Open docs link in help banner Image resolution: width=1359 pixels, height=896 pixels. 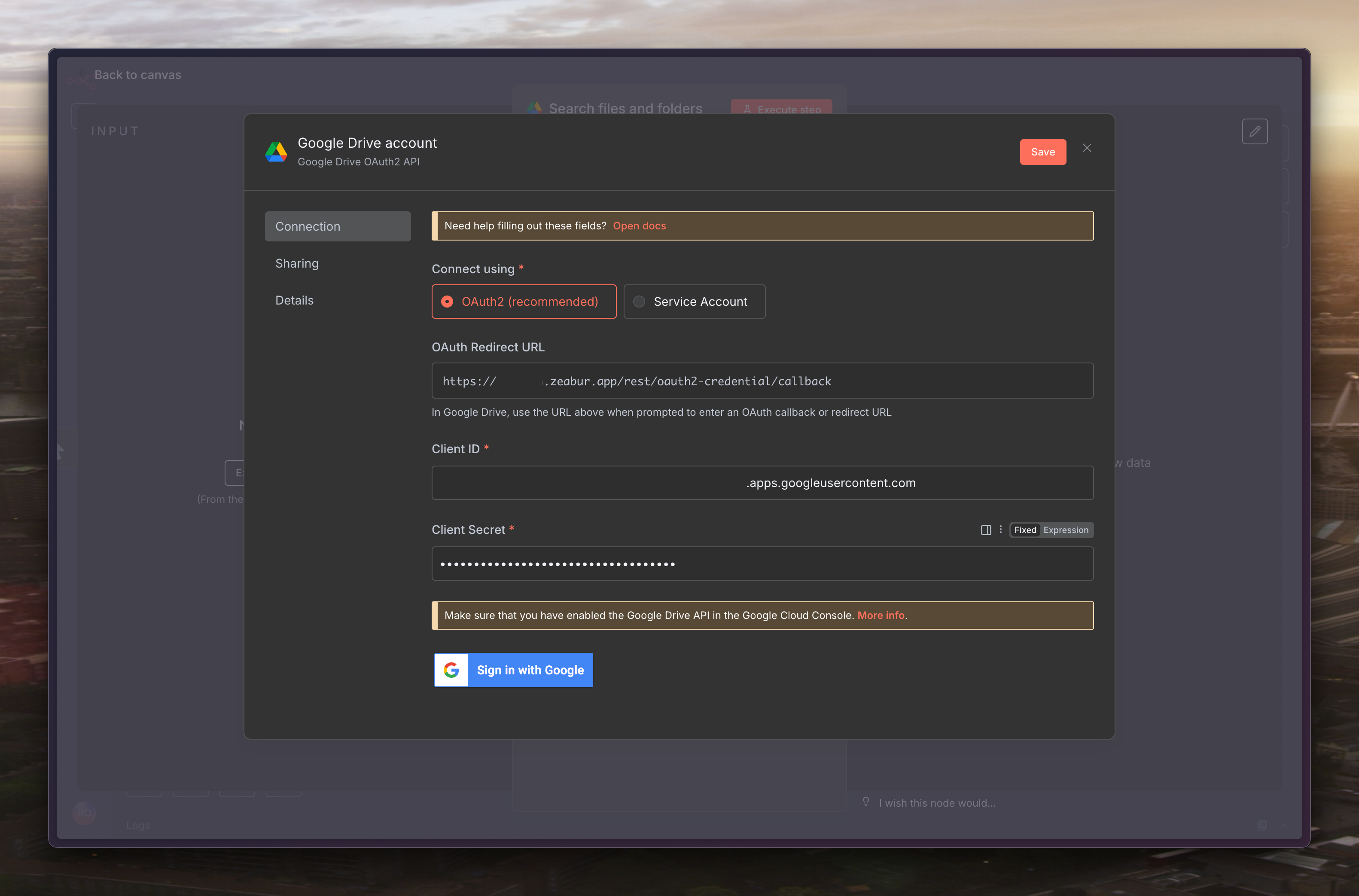point(639,226)
